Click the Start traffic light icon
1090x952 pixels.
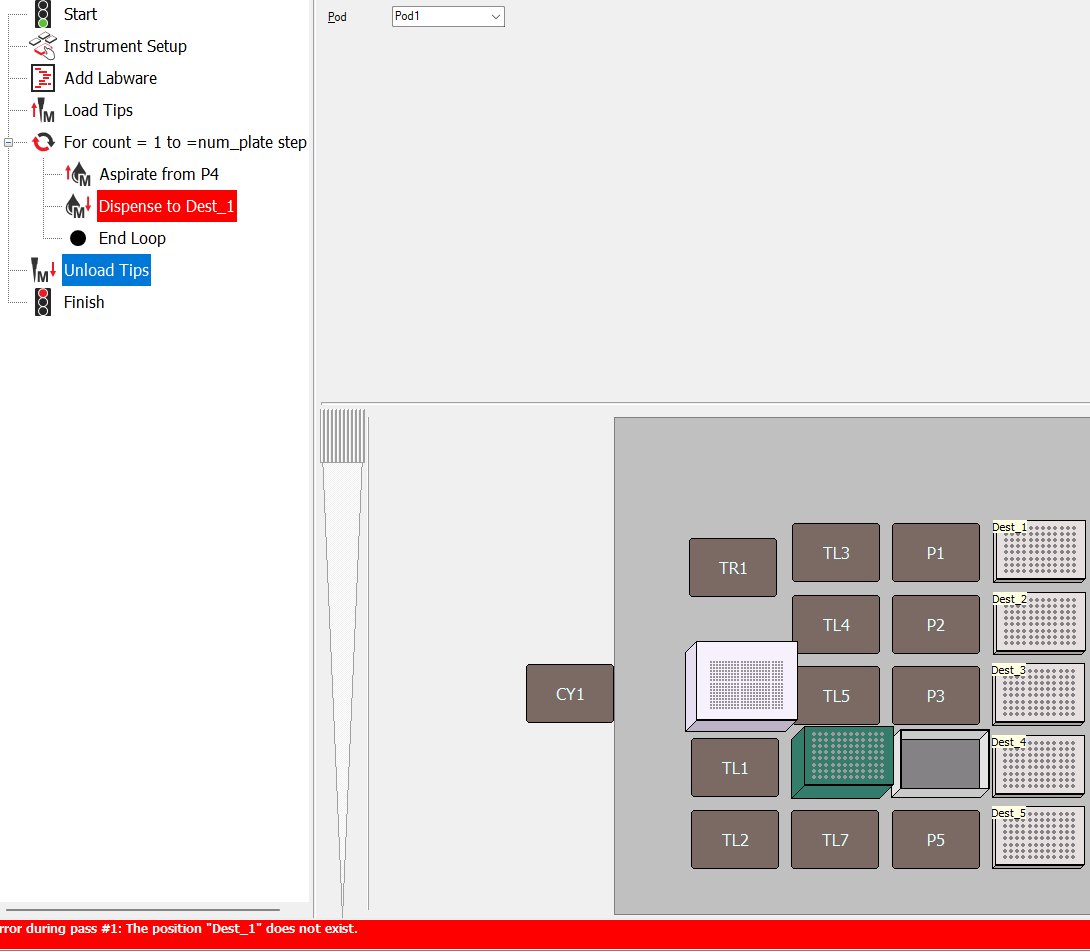pyautogui.click(x=42, y=14)
